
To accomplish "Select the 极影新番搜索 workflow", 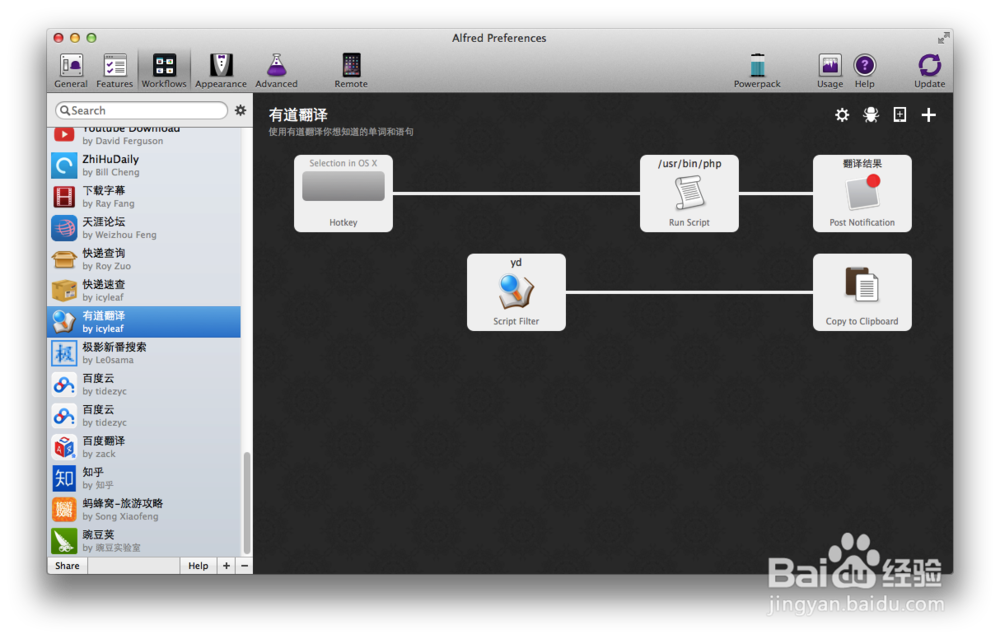I will (145, 353).
